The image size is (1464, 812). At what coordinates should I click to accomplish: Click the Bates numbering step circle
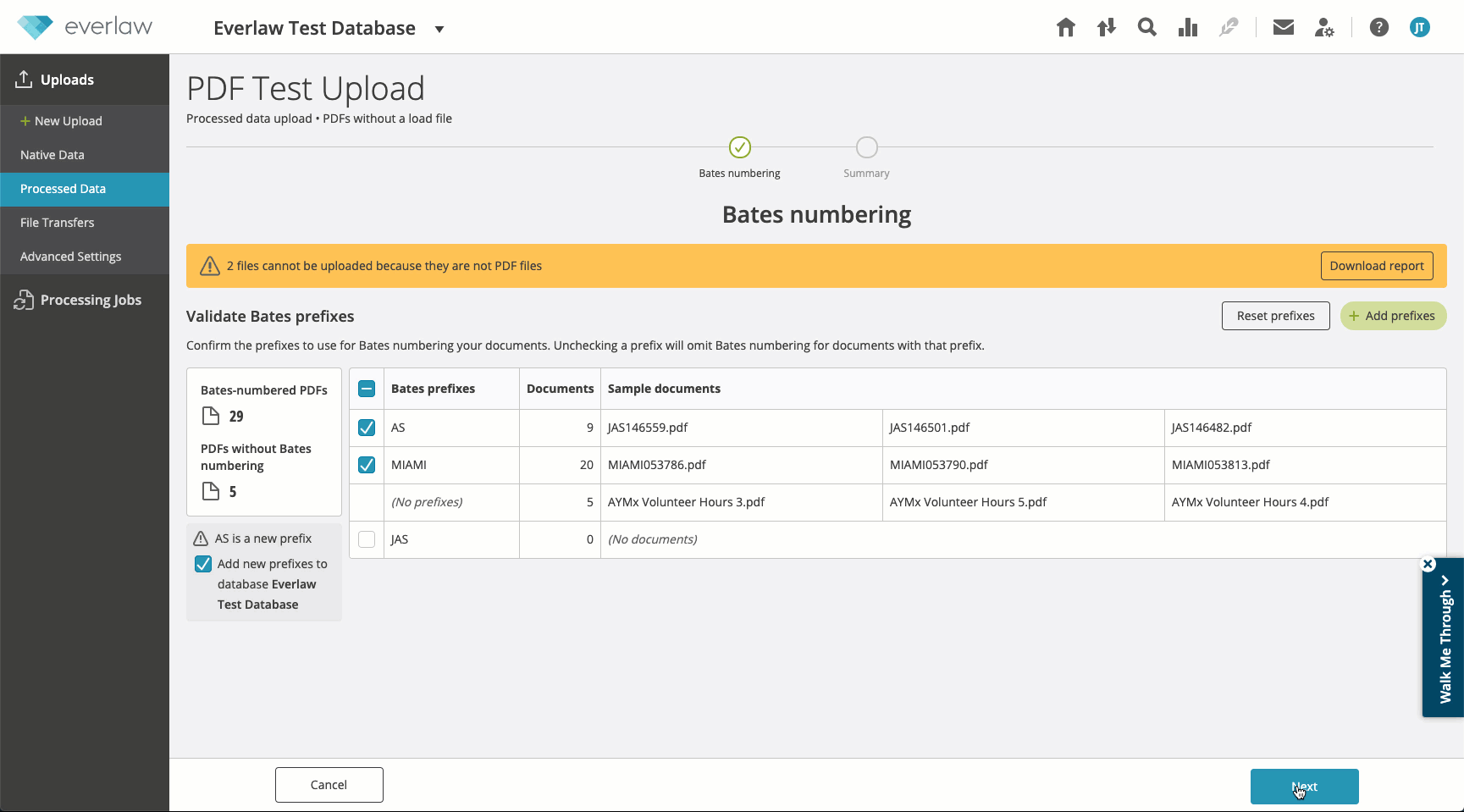(x=740, y=147)
